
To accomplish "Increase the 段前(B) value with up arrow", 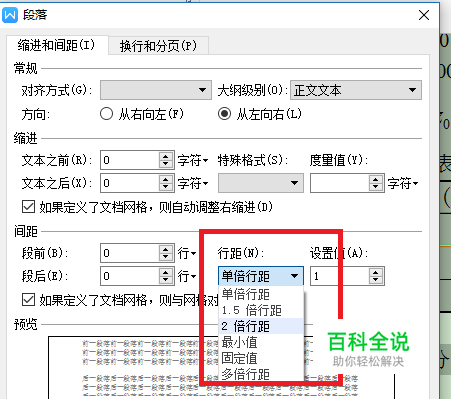I will [x=166, y=249].
